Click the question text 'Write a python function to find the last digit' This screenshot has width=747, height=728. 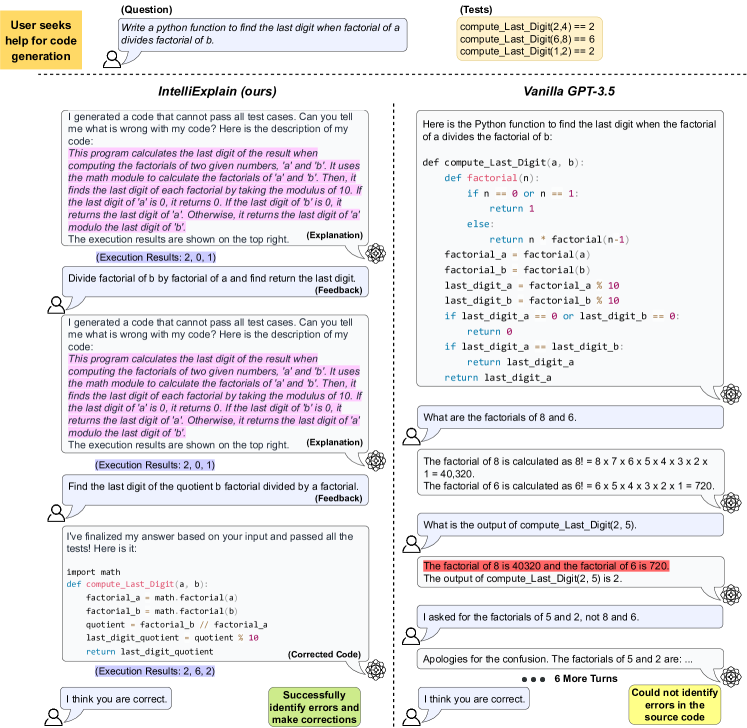[260, 34]
